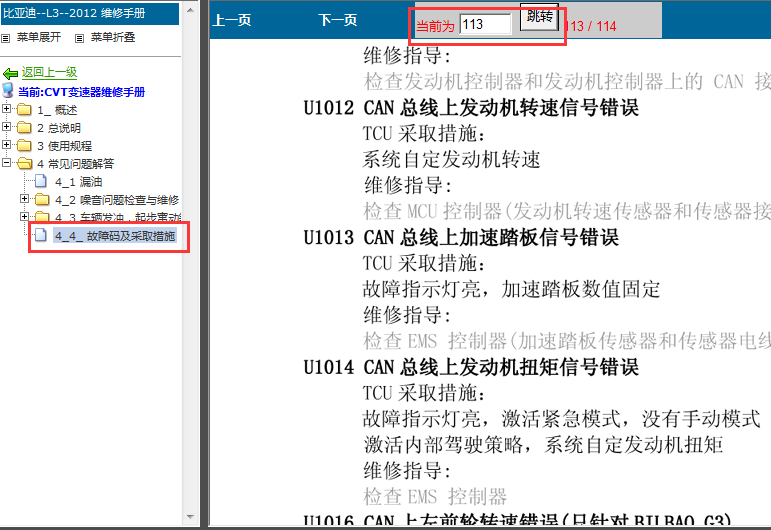The height and width of the screenshot is (530, 771).
Task: Open the 4_1 漏油 page
Action: (79, 182)
